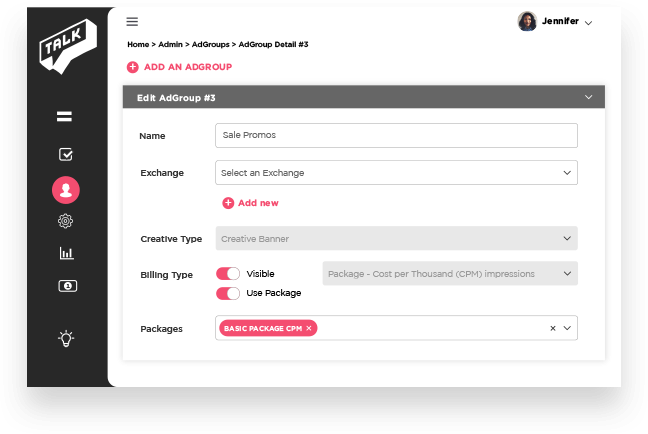This screenshot has height=434, width=648.
Task: Open the bar chart reports icon
Action: point(66,253)
